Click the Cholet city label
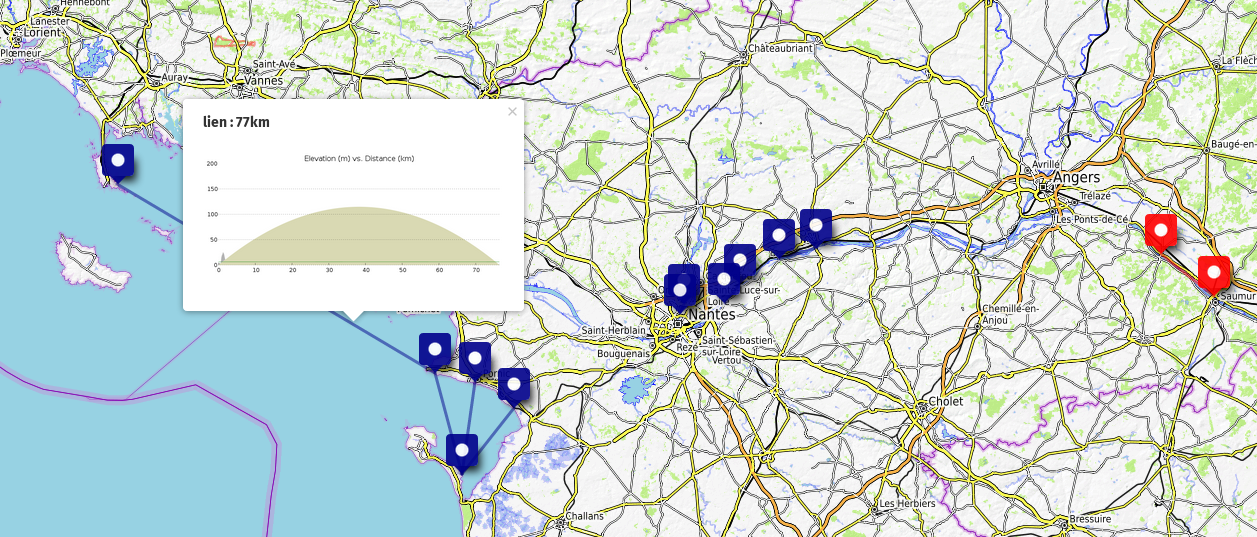Image resolution: width=1257 pixels, height=537 pixels. pos(945,401)
